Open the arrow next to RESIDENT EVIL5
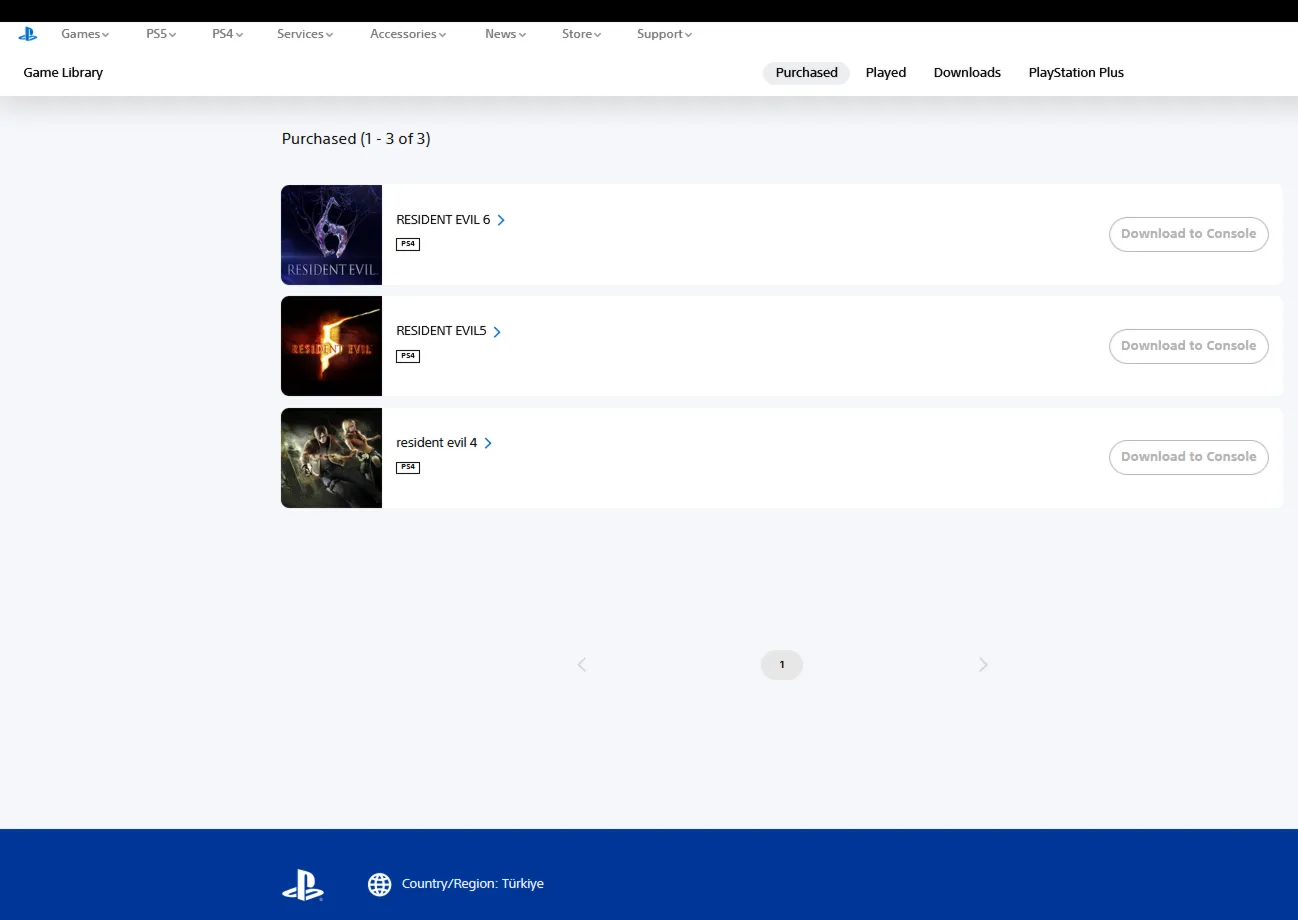1298x920 pixels. tap(497, 332)
